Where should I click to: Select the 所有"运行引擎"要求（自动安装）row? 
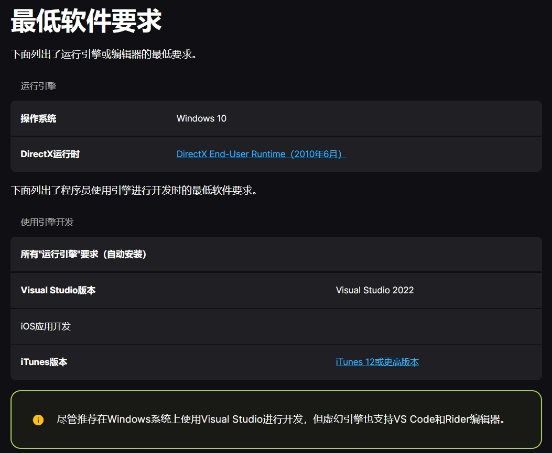[276, 254]
